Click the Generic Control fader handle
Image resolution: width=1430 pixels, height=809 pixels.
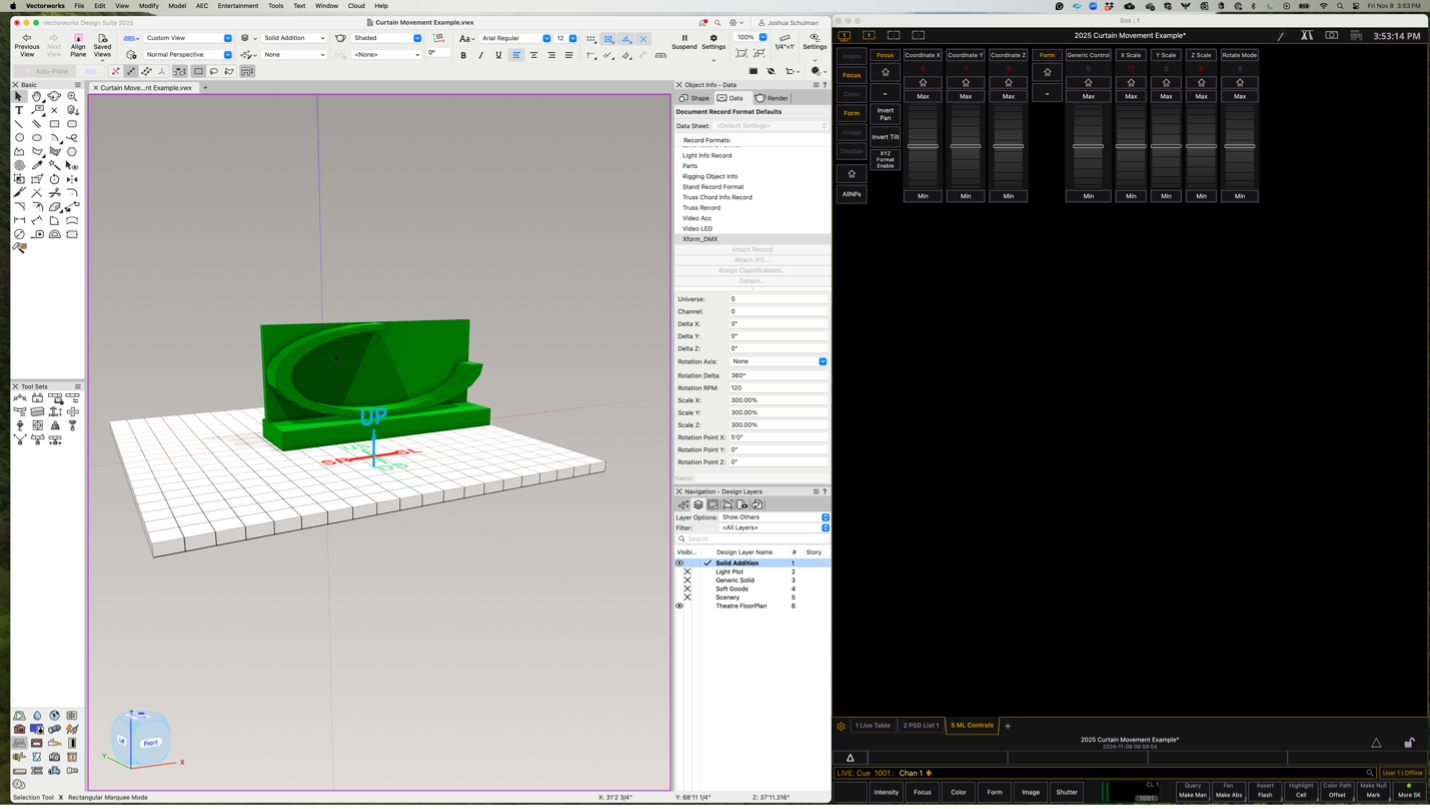(x=1088, y=146)
